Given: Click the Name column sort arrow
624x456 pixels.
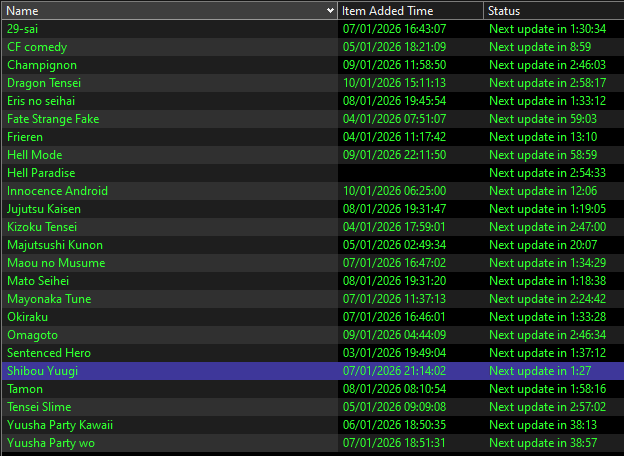Looking at the screenshot, I should click(330, 11).
